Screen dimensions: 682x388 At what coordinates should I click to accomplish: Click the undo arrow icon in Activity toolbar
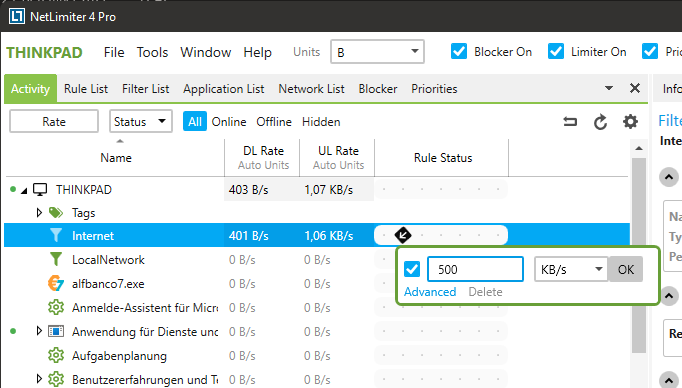click(570, 122)
